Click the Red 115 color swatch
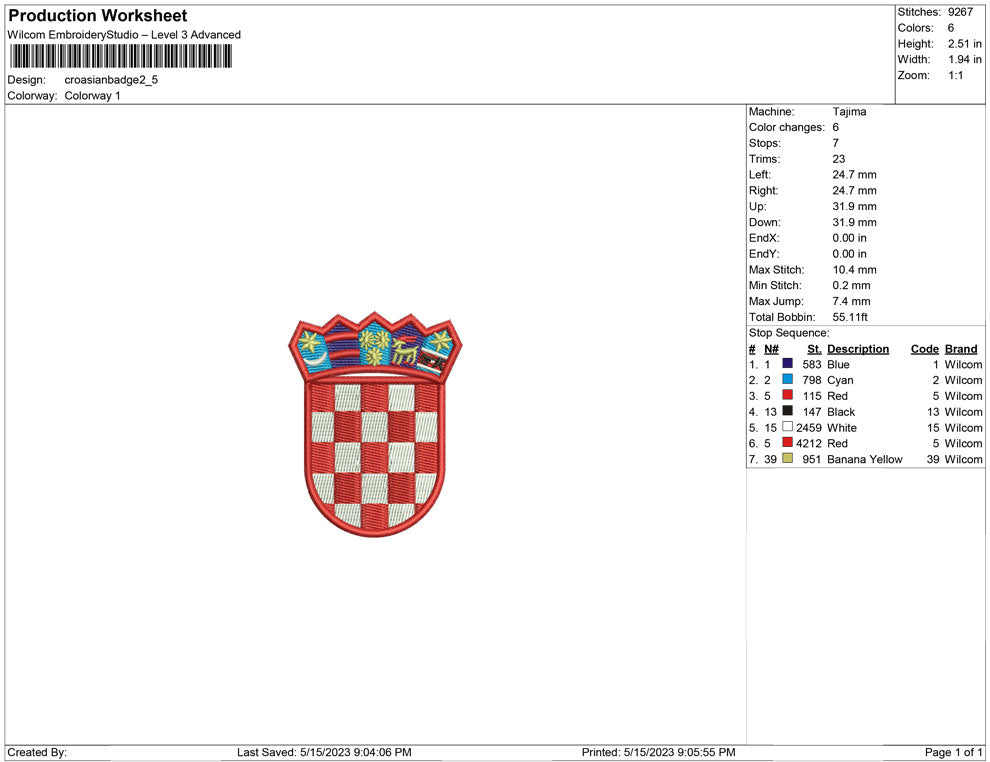The width and height of the screenshot is (990, 762). click(x=786, y=396)
